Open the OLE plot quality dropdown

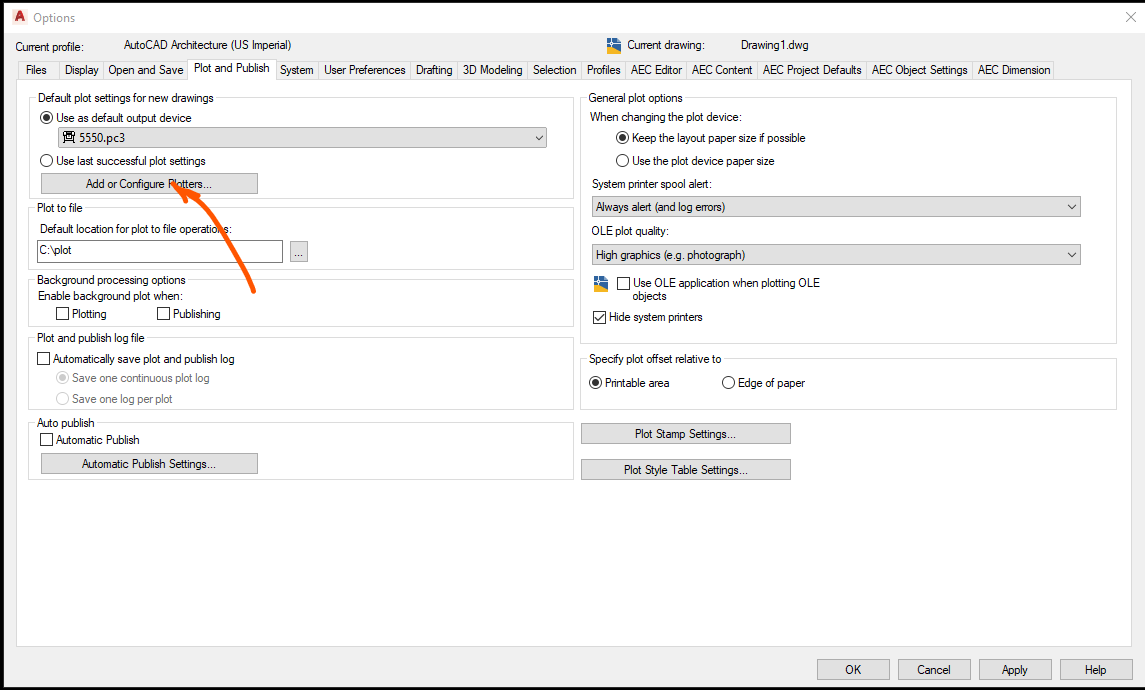point(1073,254)
